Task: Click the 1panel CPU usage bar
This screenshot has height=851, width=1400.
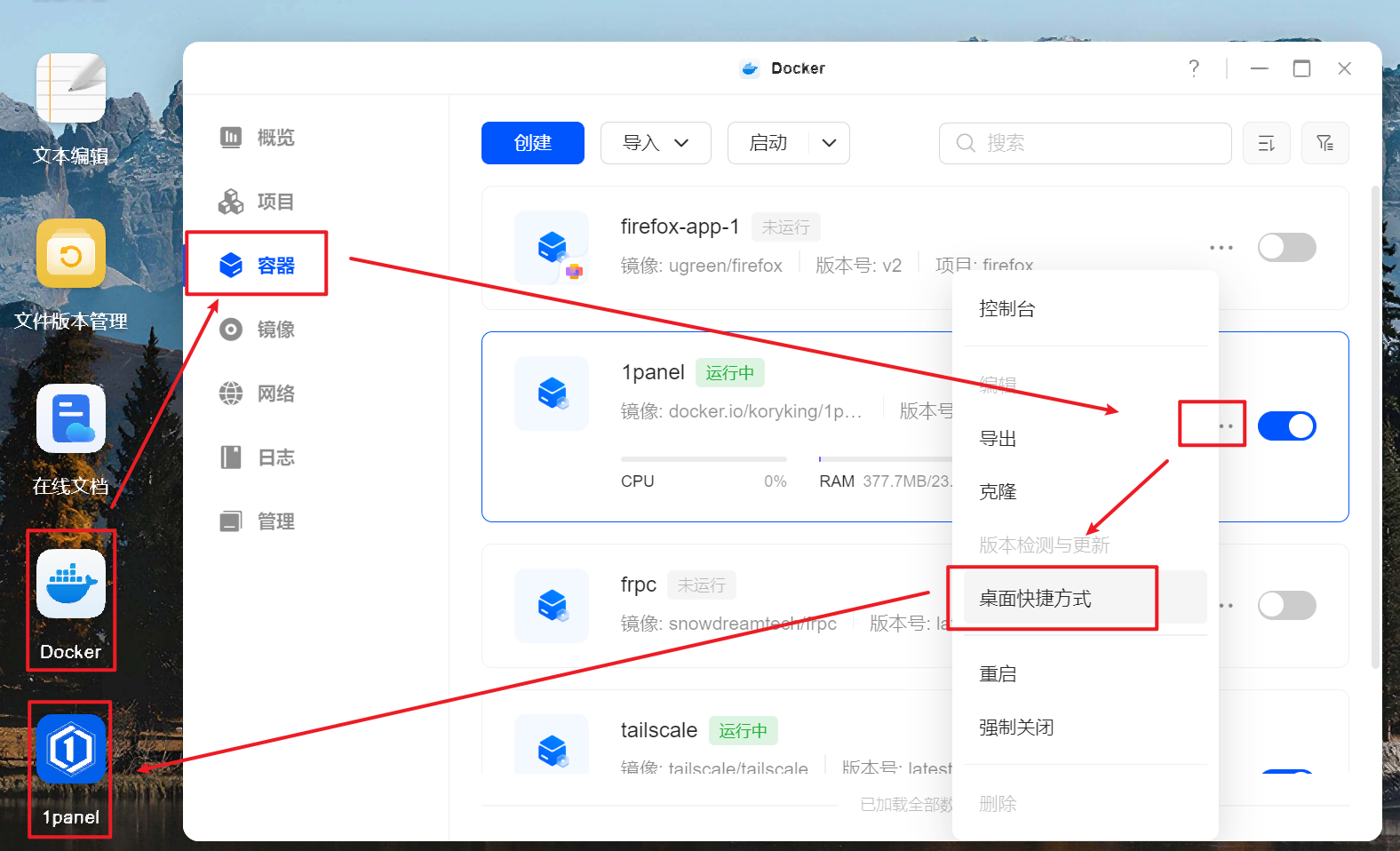Action: click(x=704, y=459)
